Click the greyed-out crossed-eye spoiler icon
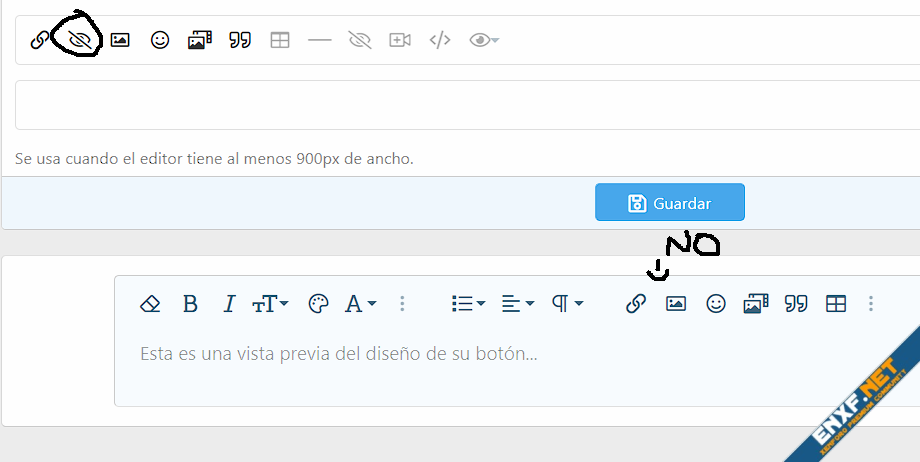920x462 pixels. click(x=360, y=40)
